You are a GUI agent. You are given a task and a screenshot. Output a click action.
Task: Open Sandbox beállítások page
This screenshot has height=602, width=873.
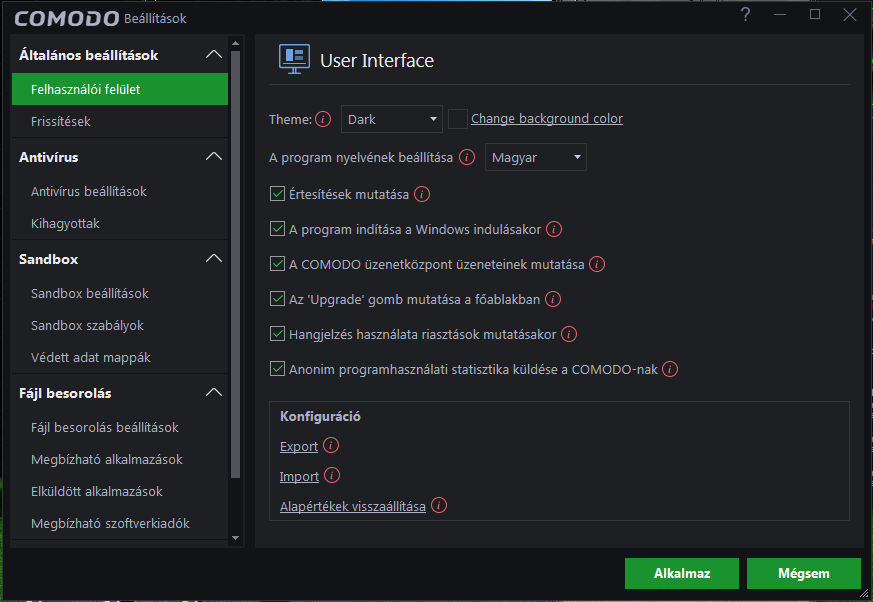(x=120, y=293)
